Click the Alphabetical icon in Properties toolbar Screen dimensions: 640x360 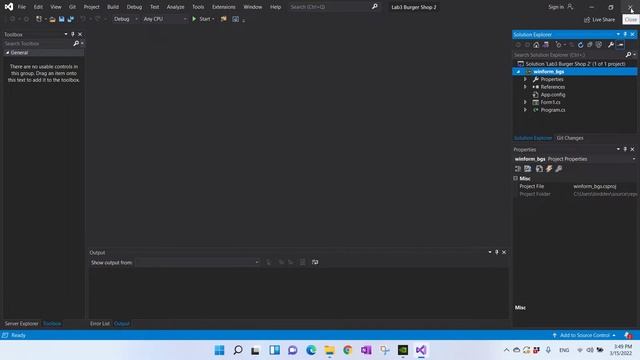pyautogui.click(x=528, y=169)
